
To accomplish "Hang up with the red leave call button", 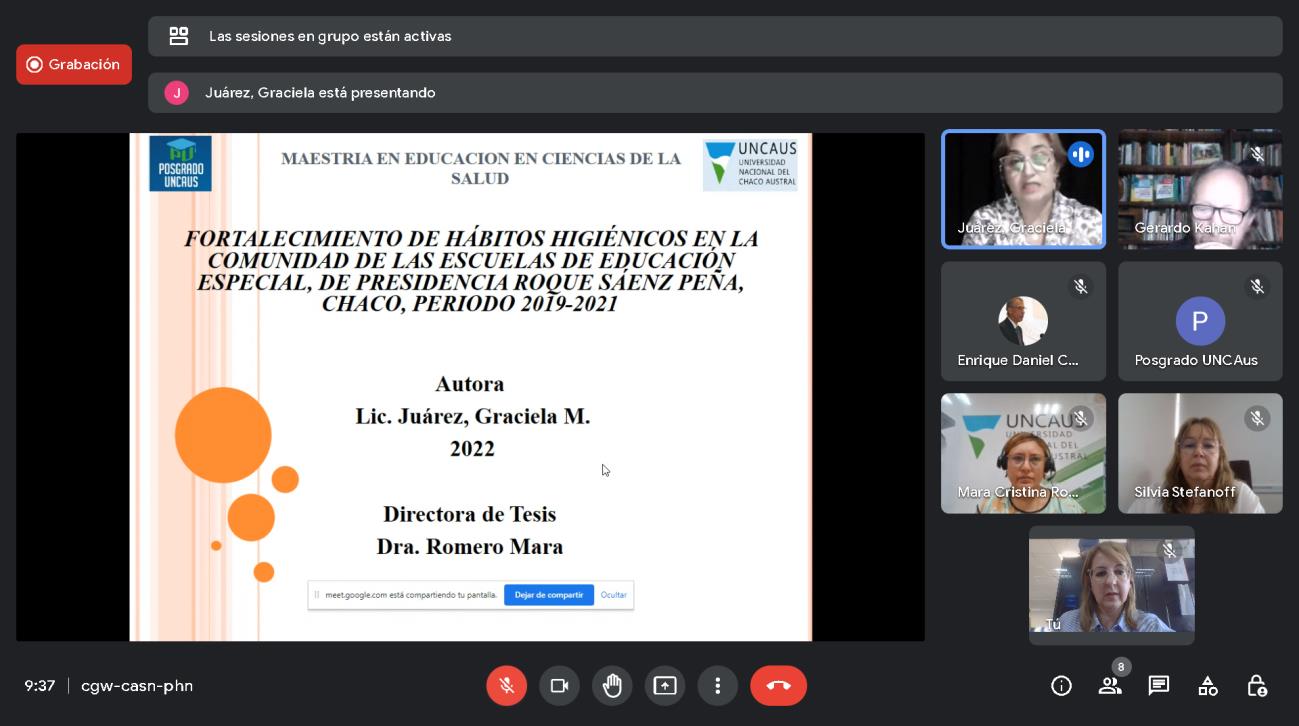I will [x=778, y=686].
